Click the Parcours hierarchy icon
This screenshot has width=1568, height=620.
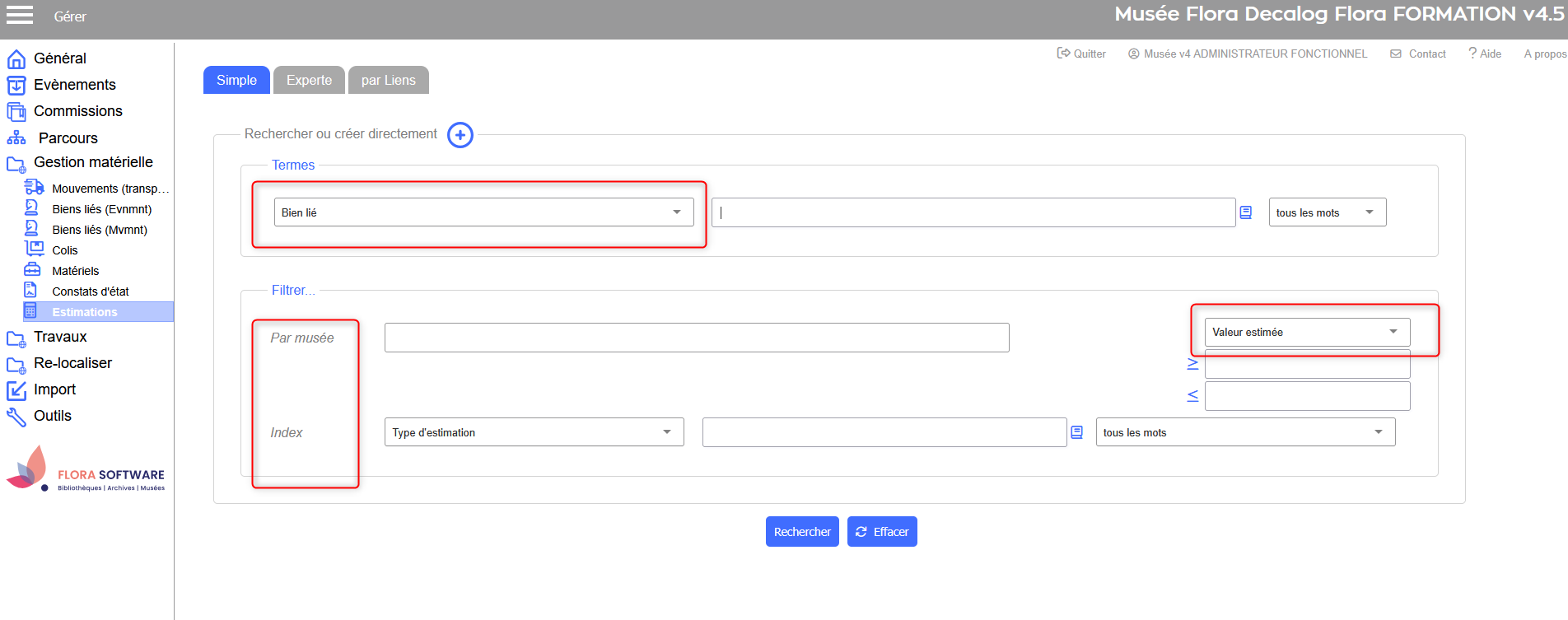[x=16, y=138]
